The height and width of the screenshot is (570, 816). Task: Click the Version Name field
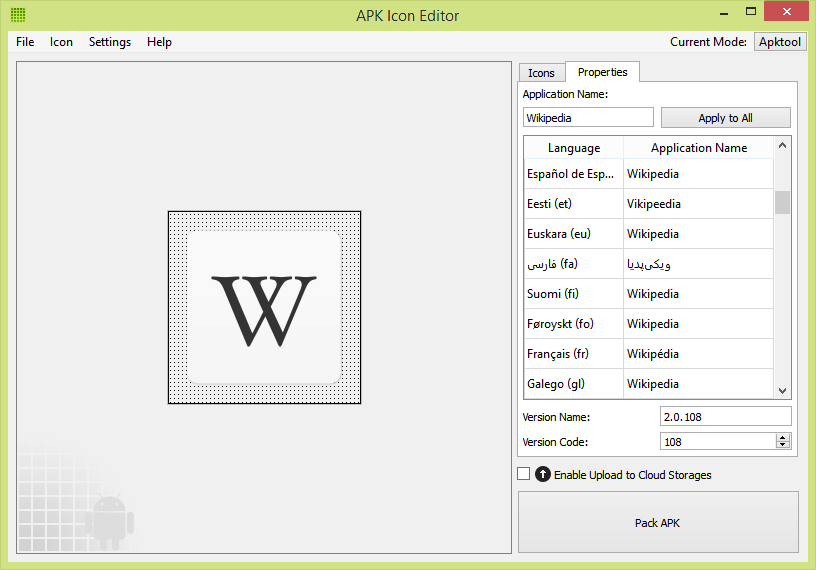725,416
